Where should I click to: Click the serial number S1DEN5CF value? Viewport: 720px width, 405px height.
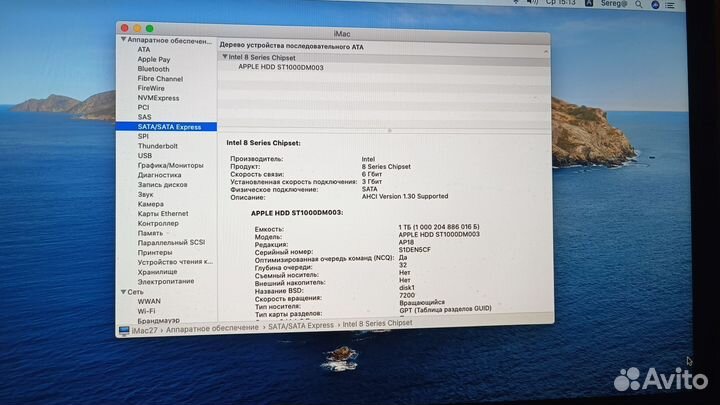coord(414,249)
